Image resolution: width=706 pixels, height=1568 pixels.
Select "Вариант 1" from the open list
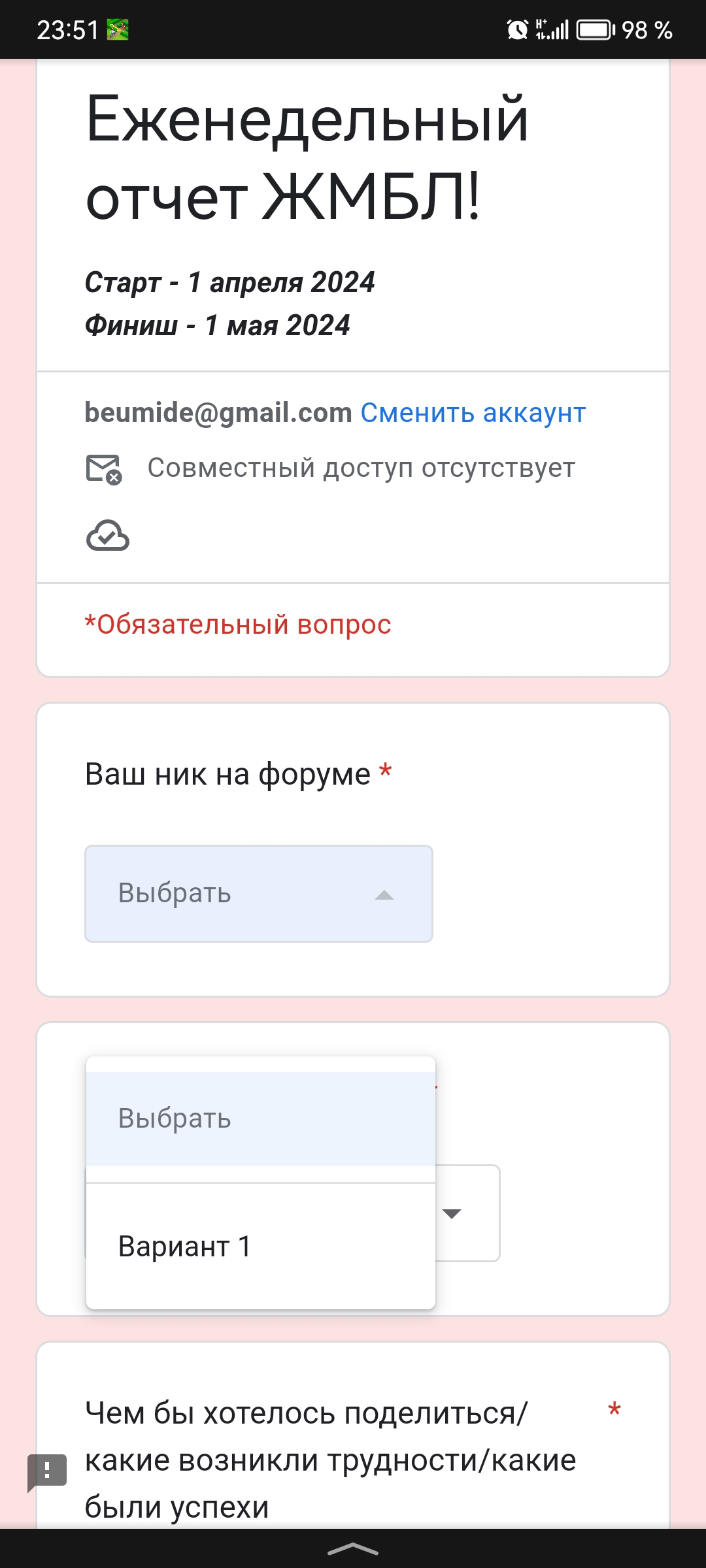(x=185, y=1246)
